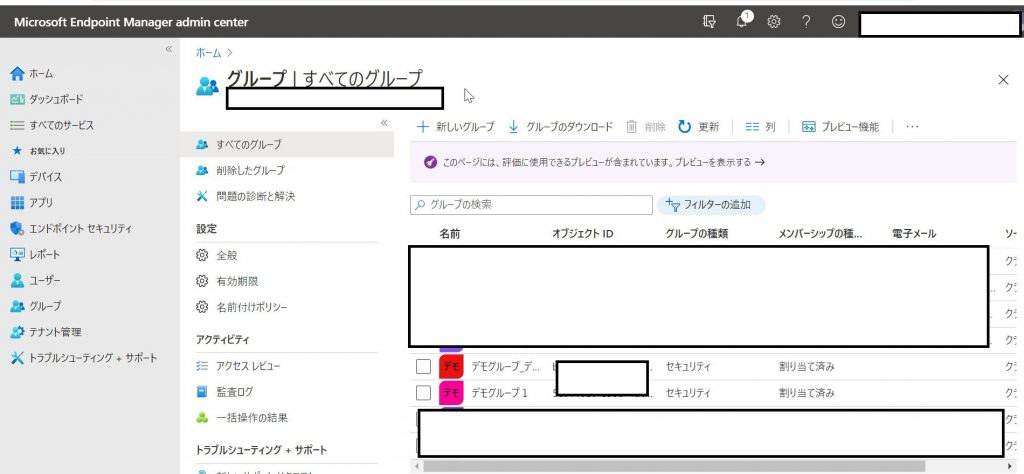Click the ホーム breadcrumb link
Image resolution: width=1024 pixels, height=474 pixels.
click(x=209, y=53)
